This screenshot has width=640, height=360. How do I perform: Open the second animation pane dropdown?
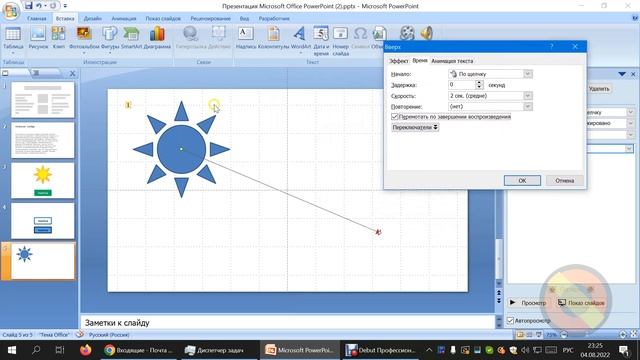(x=631, y=123)
